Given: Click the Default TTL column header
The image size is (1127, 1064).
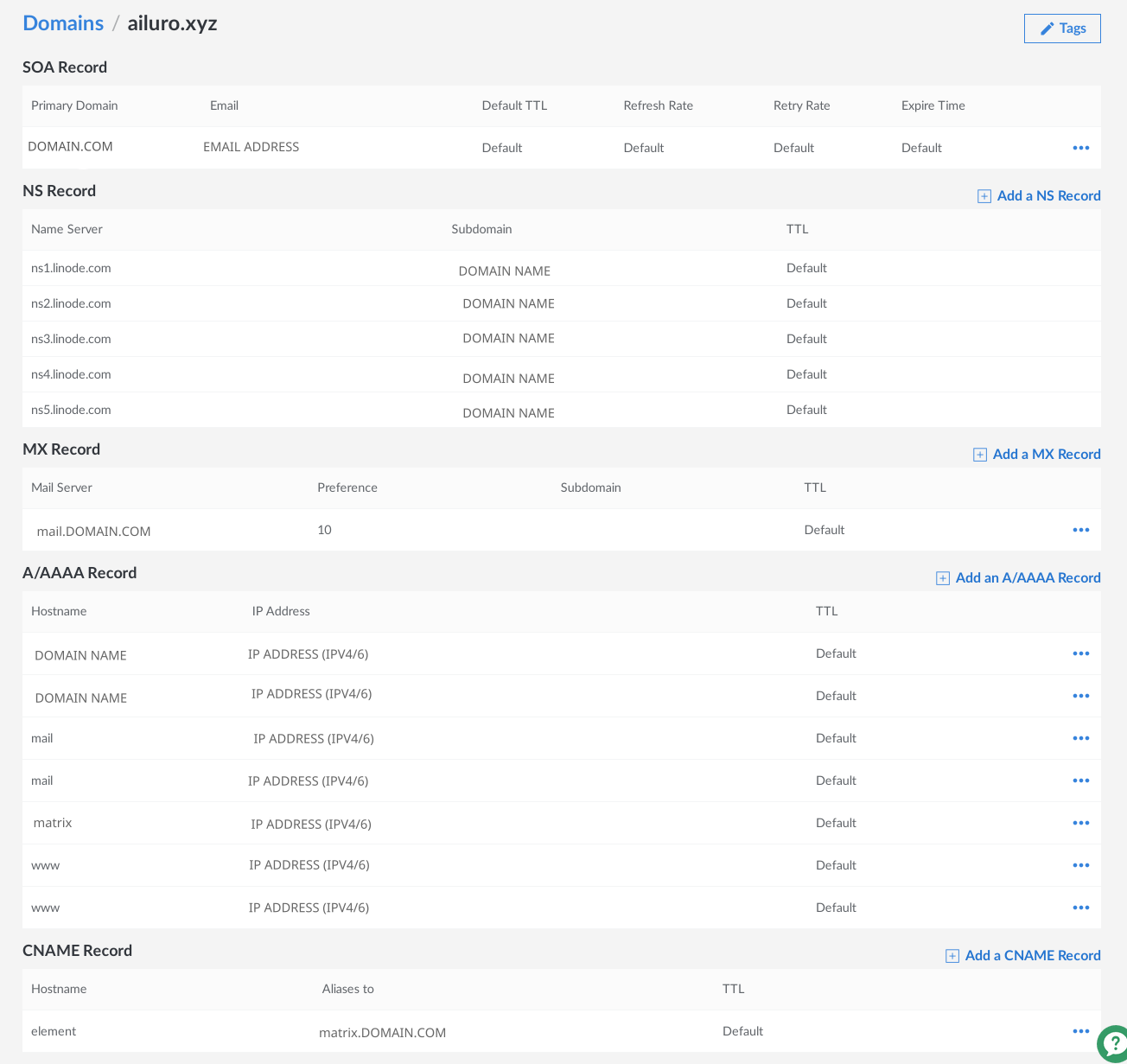Looking at the screenshot, I should pyautogui.click(x=515, y=105).
